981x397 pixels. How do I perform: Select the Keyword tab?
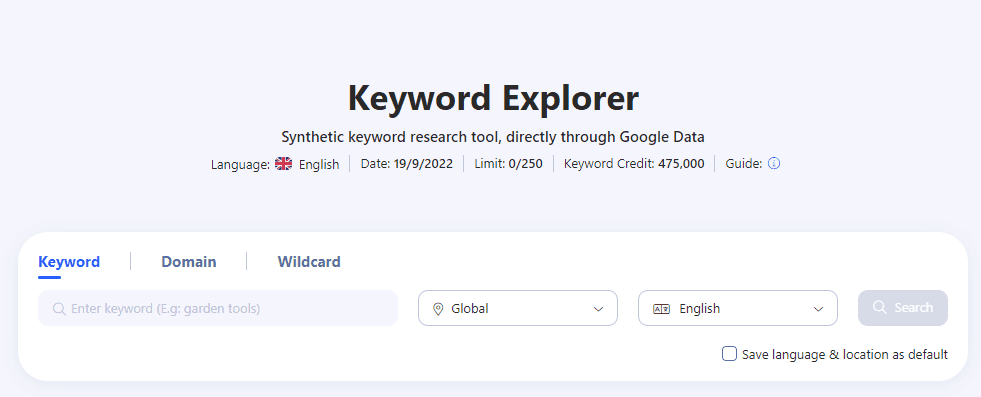point(69,261)
